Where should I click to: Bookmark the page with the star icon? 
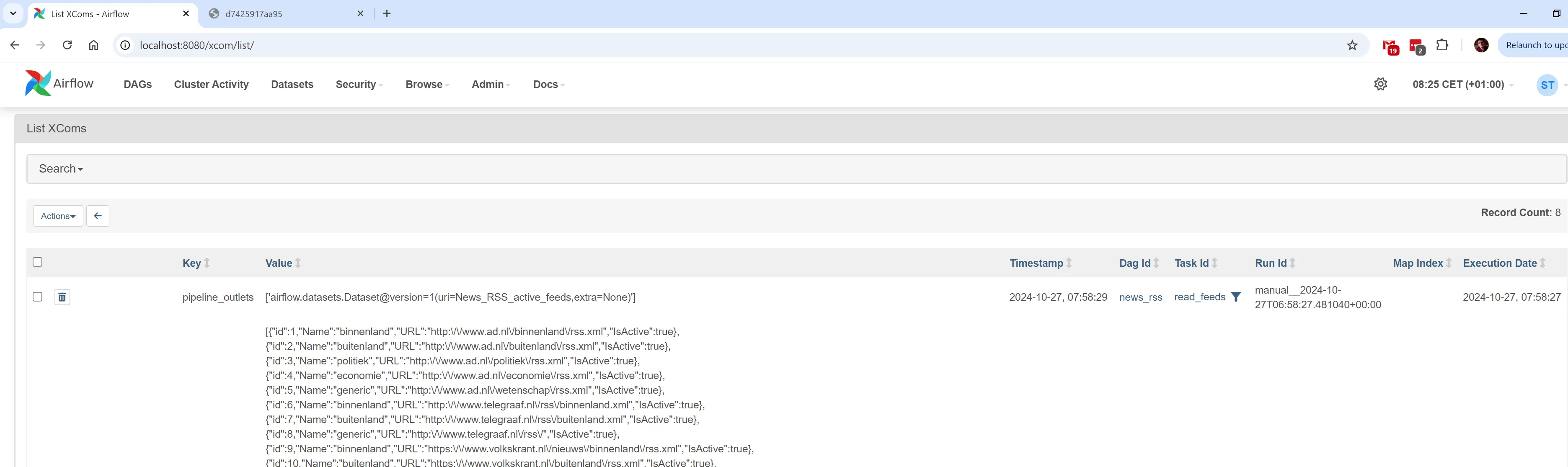click(1352, 46)
